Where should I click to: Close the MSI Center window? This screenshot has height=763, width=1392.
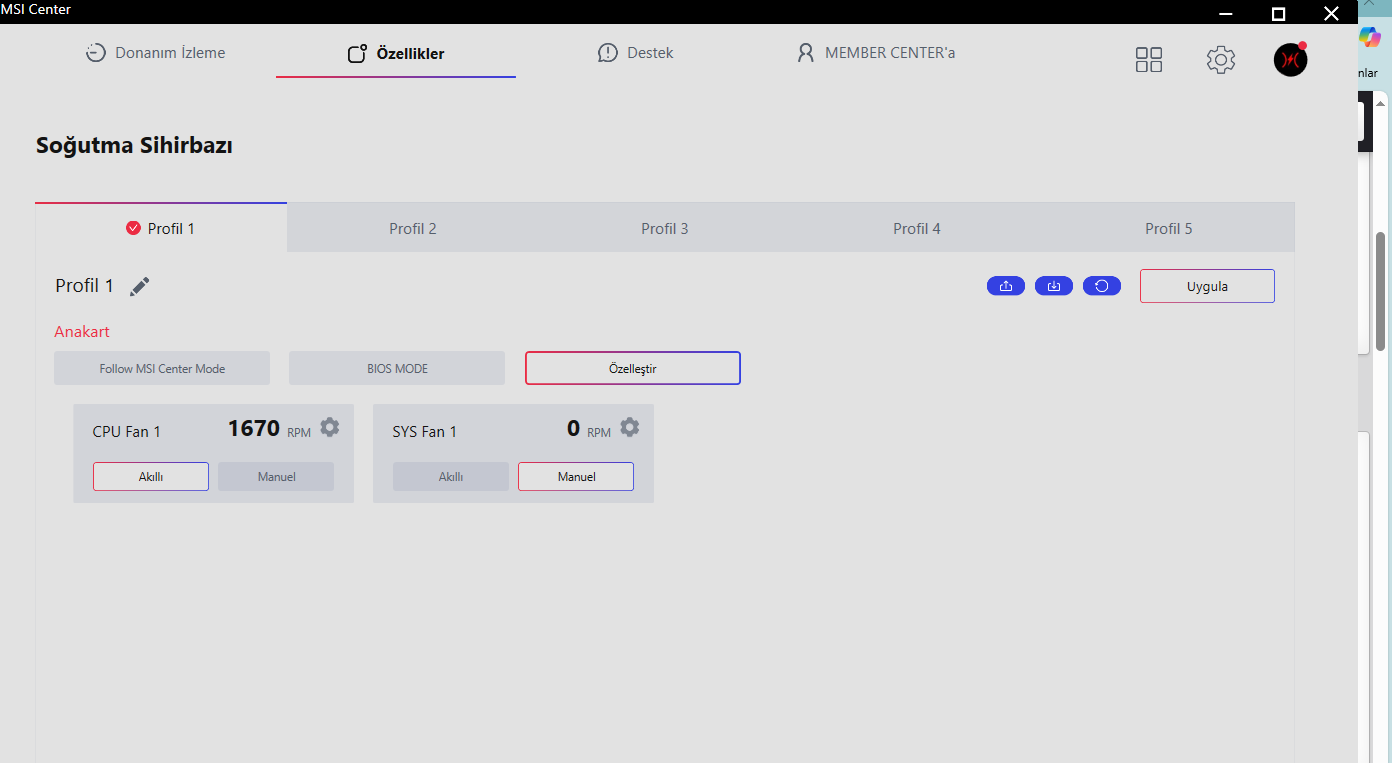point(1331,13)
